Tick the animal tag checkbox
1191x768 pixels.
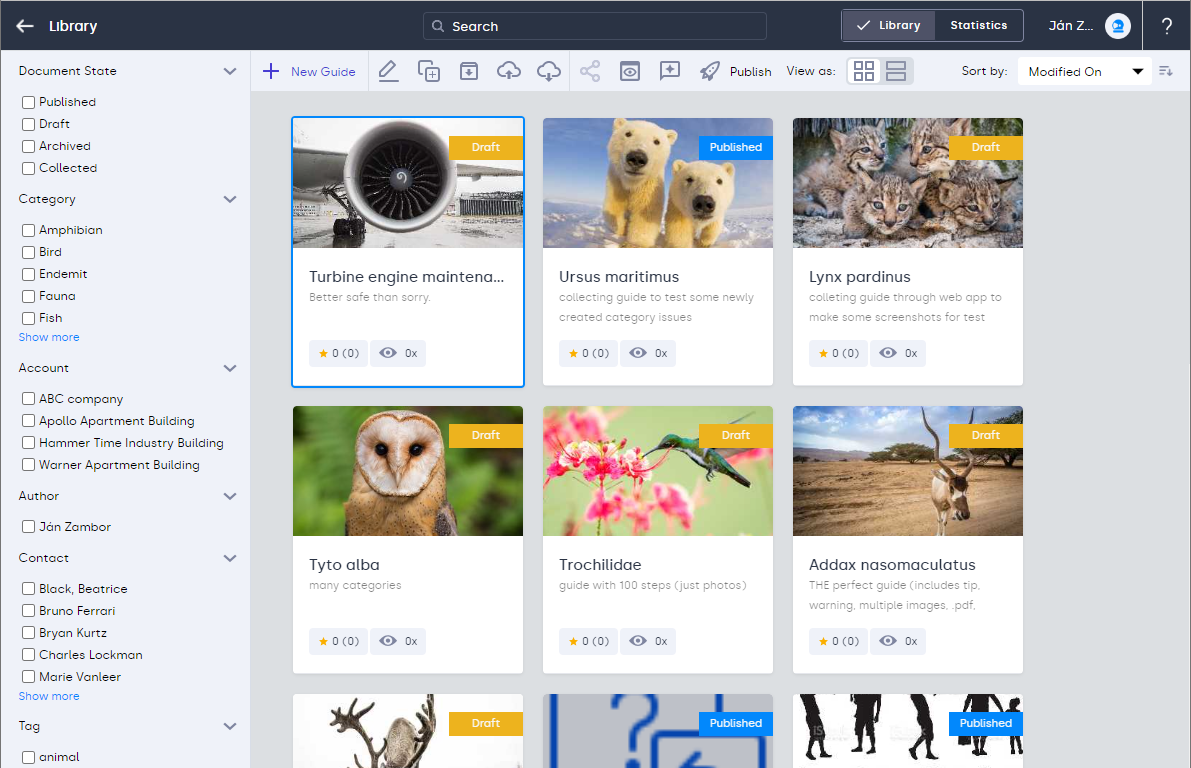pos(28,757)
